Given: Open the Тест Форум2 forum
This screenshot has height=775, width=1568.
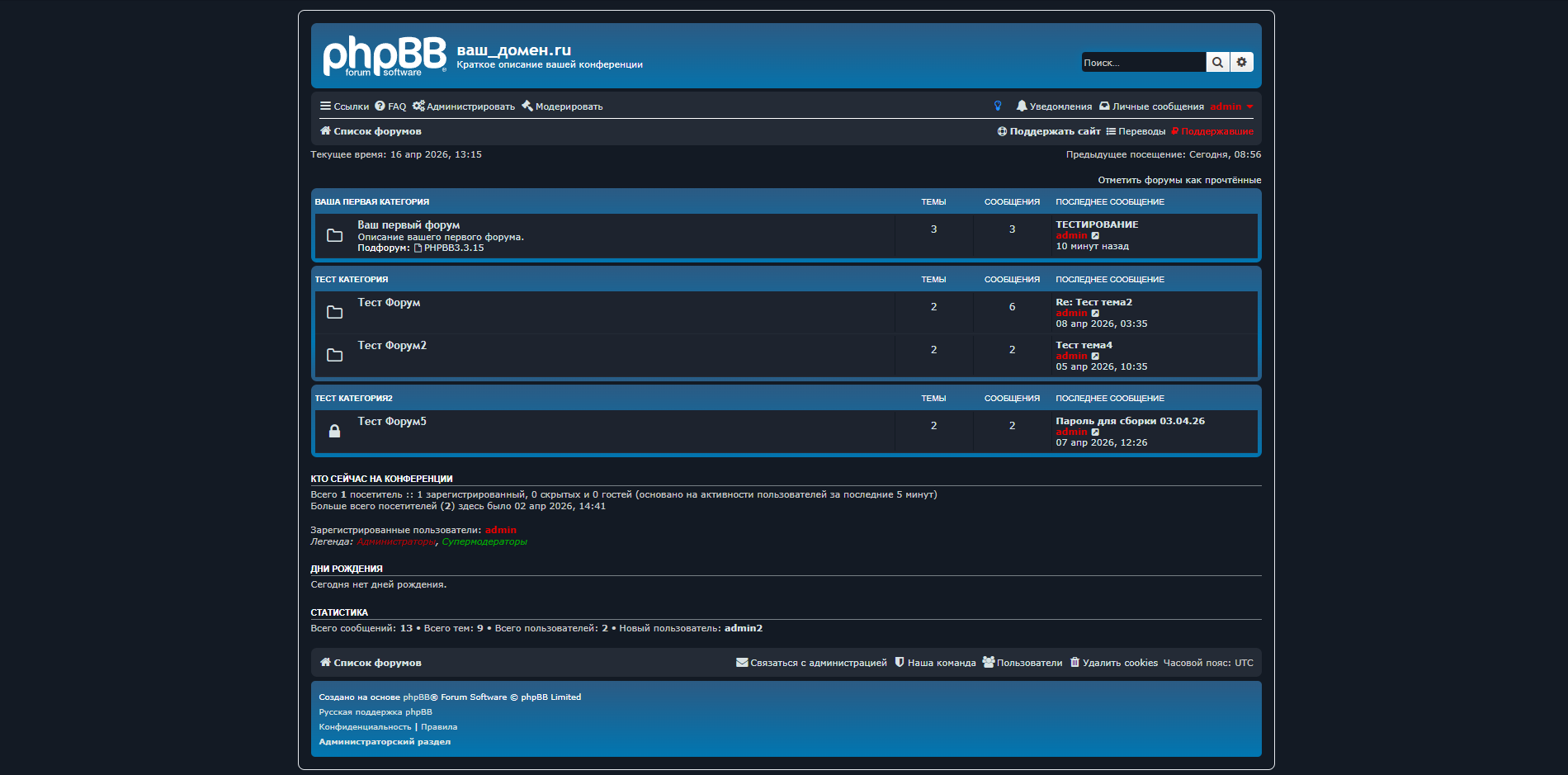Looking at the screenshot, I should coord(392,346).
